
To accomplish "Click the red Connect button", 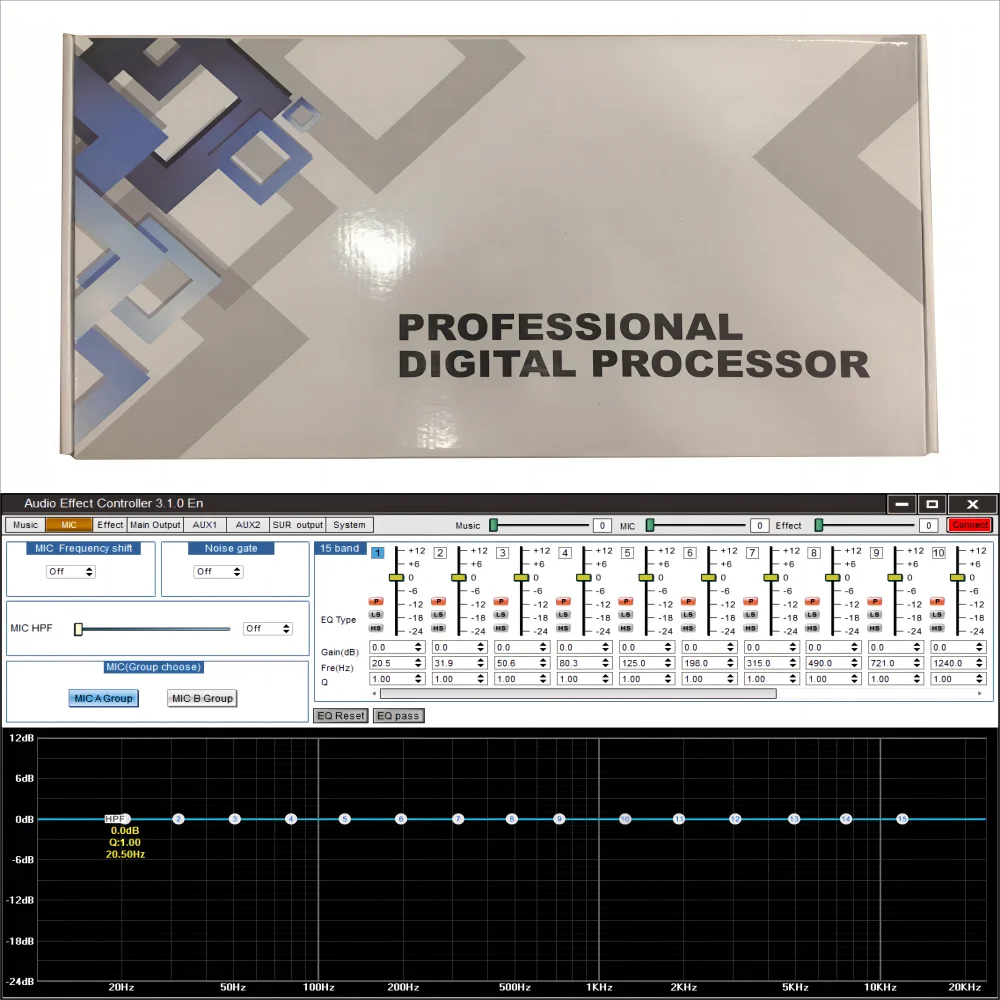I will point(969,525).
